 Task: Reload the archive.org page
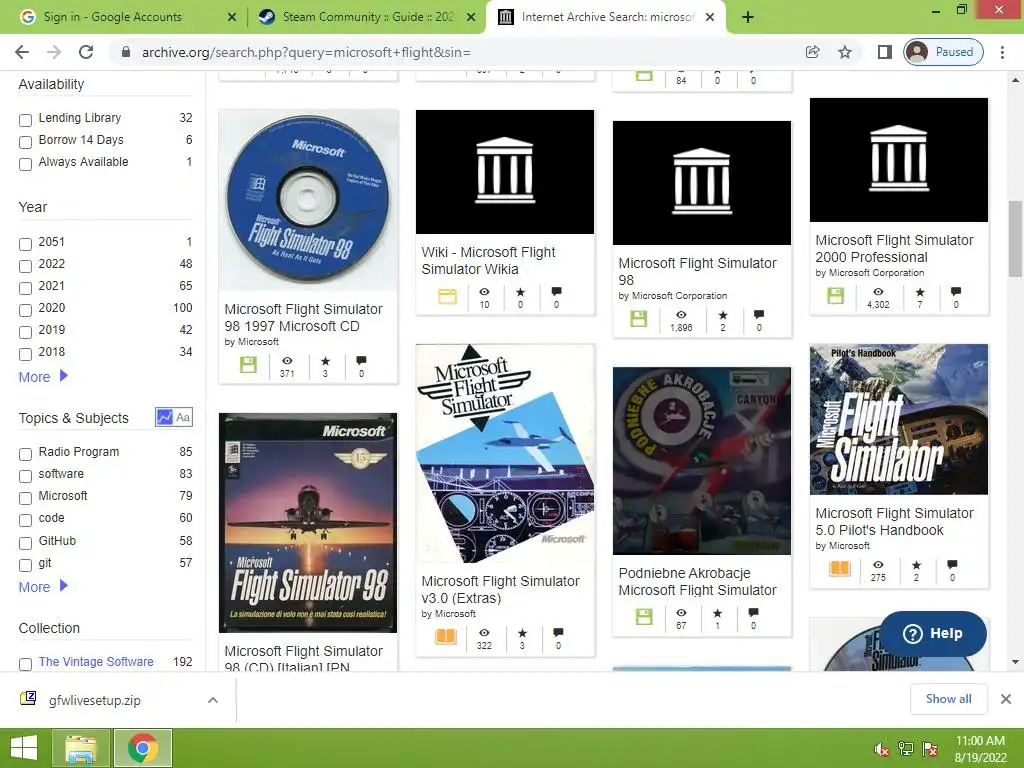pyautogui.click(x=86, y=52)
